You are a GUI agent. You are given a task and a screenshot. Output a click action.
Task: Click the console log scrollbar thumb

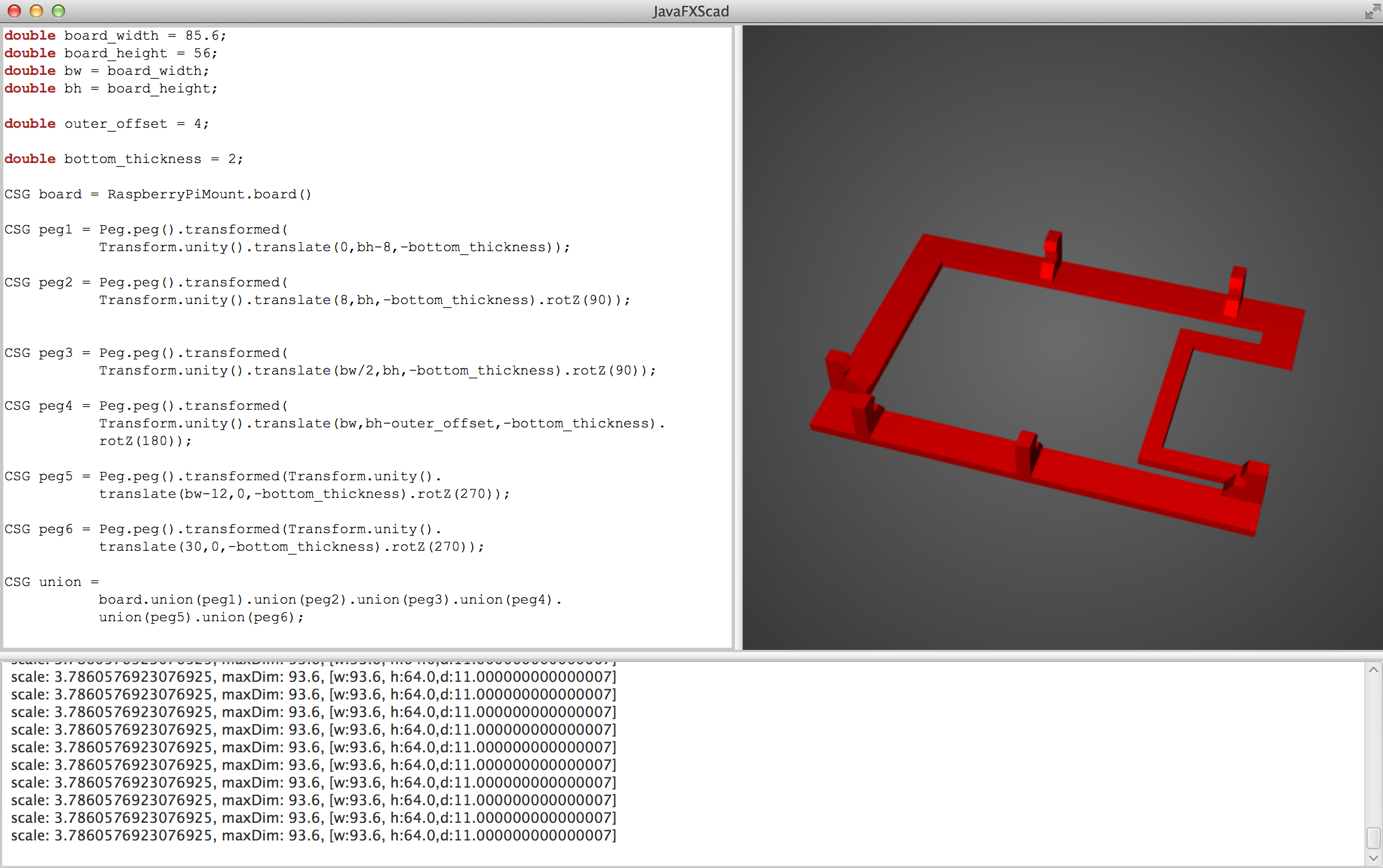1373,838
